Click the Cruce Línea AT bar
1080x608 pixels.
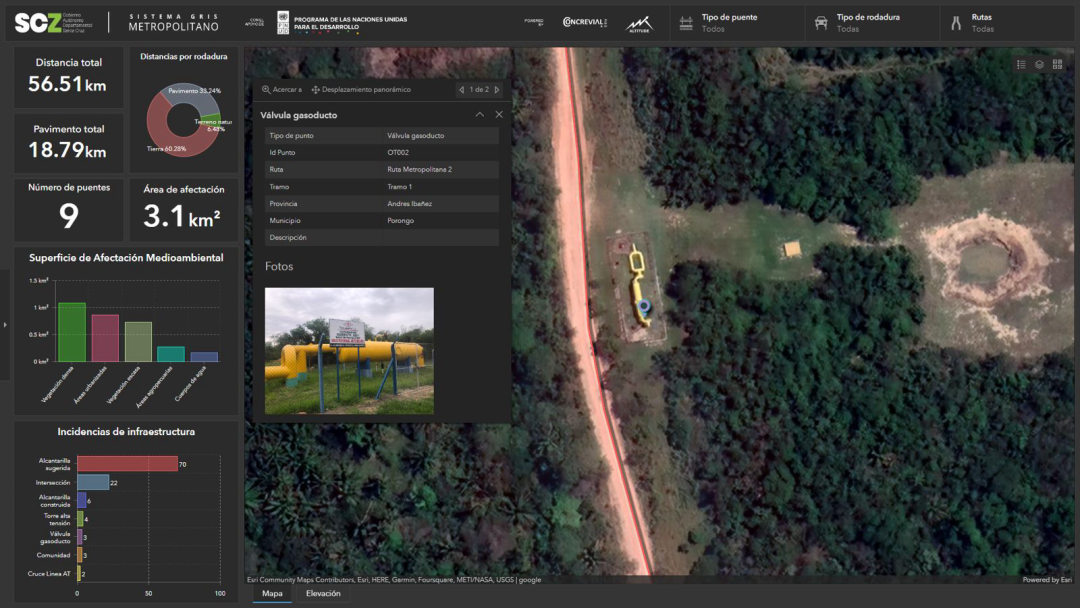(x=79, y=574)
